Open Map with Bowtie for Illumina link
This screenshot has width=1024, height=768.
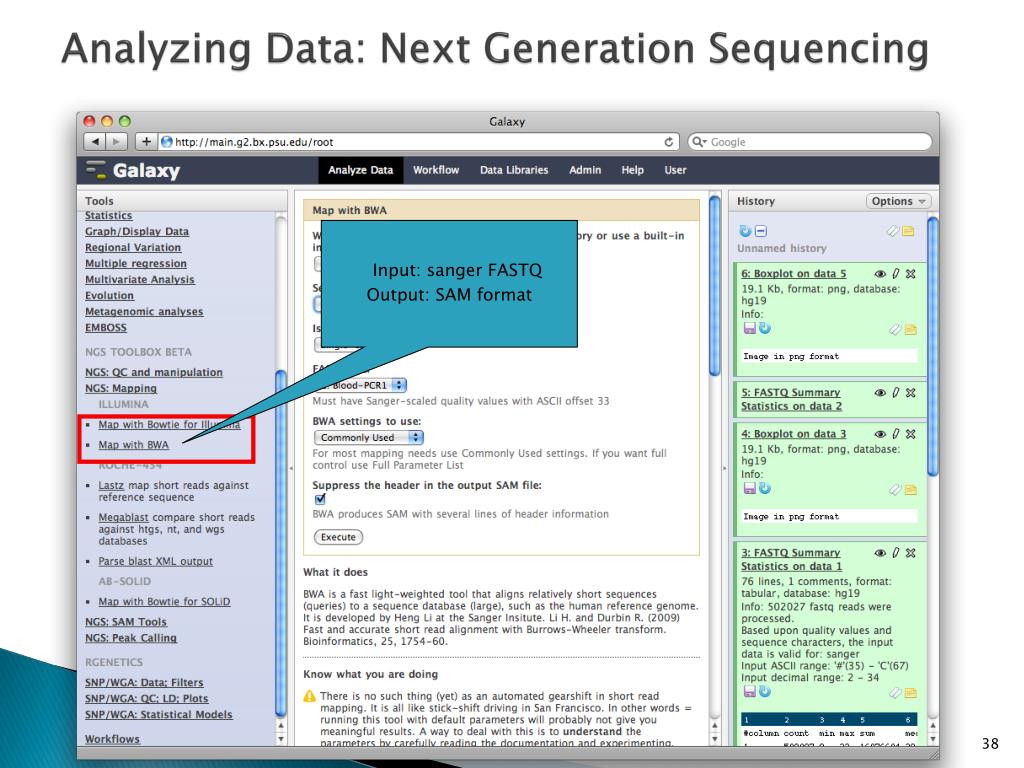tap(169, 424)
